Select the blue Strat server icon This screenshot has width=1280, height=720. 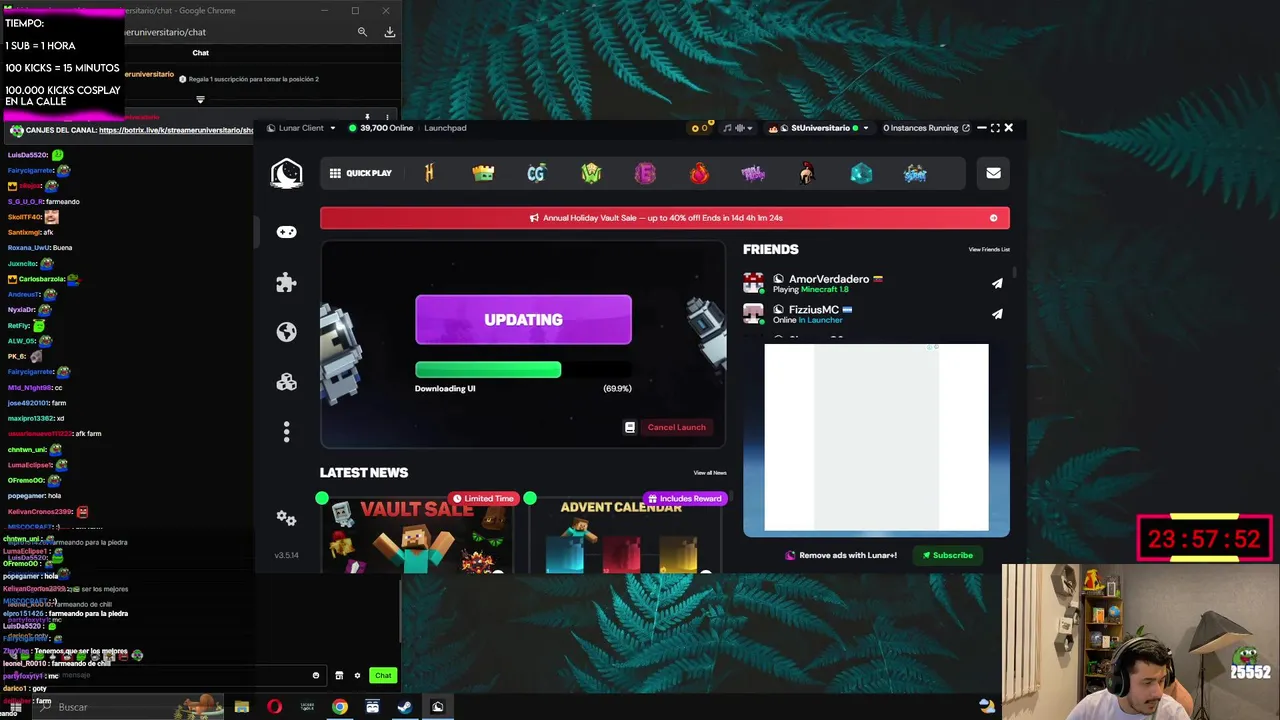(x=915, y=173)
